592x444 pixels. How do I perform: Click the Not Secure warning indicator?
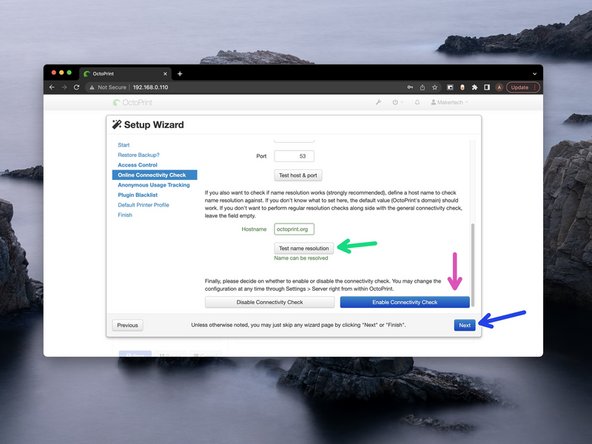click(108, 87)
